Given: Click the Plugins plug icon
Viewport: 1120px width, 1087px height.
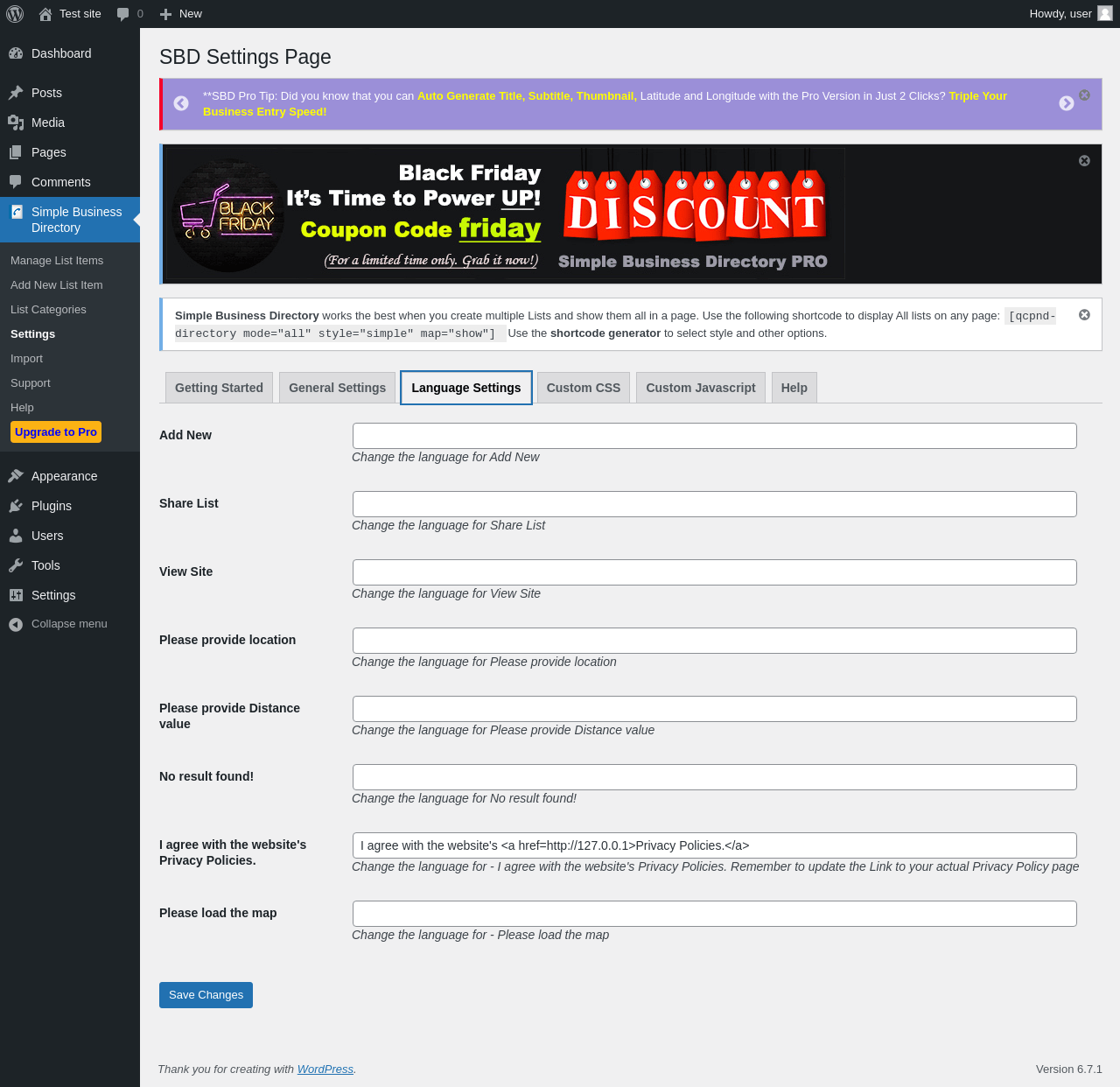Looking at the screenshot, I should click(16, 506).
